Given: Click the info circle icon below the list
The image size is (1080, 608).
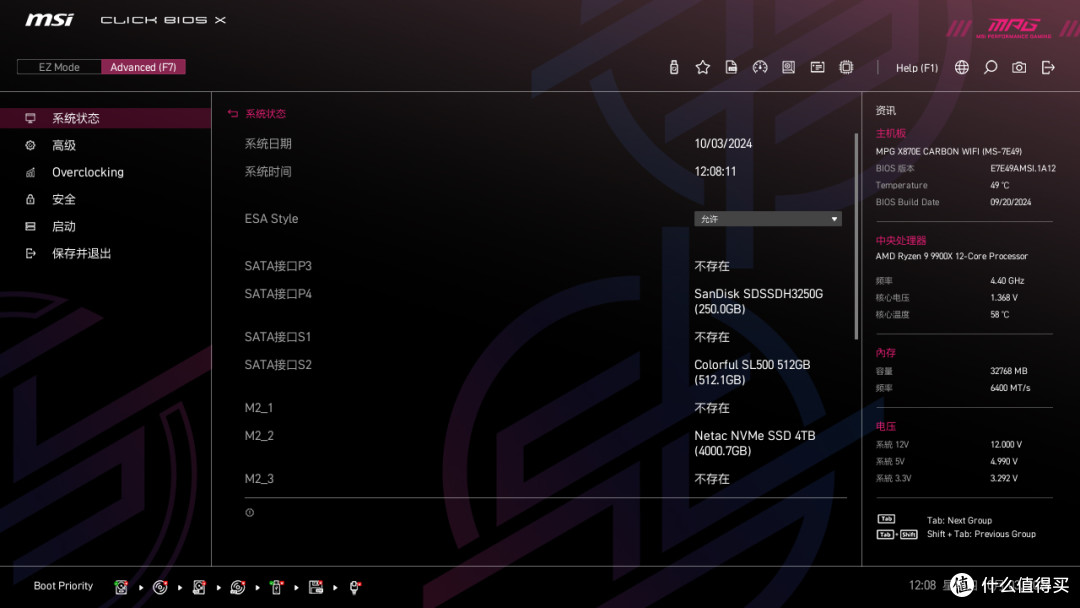Looking at the screenshot, I should click(x=249, y=512).
